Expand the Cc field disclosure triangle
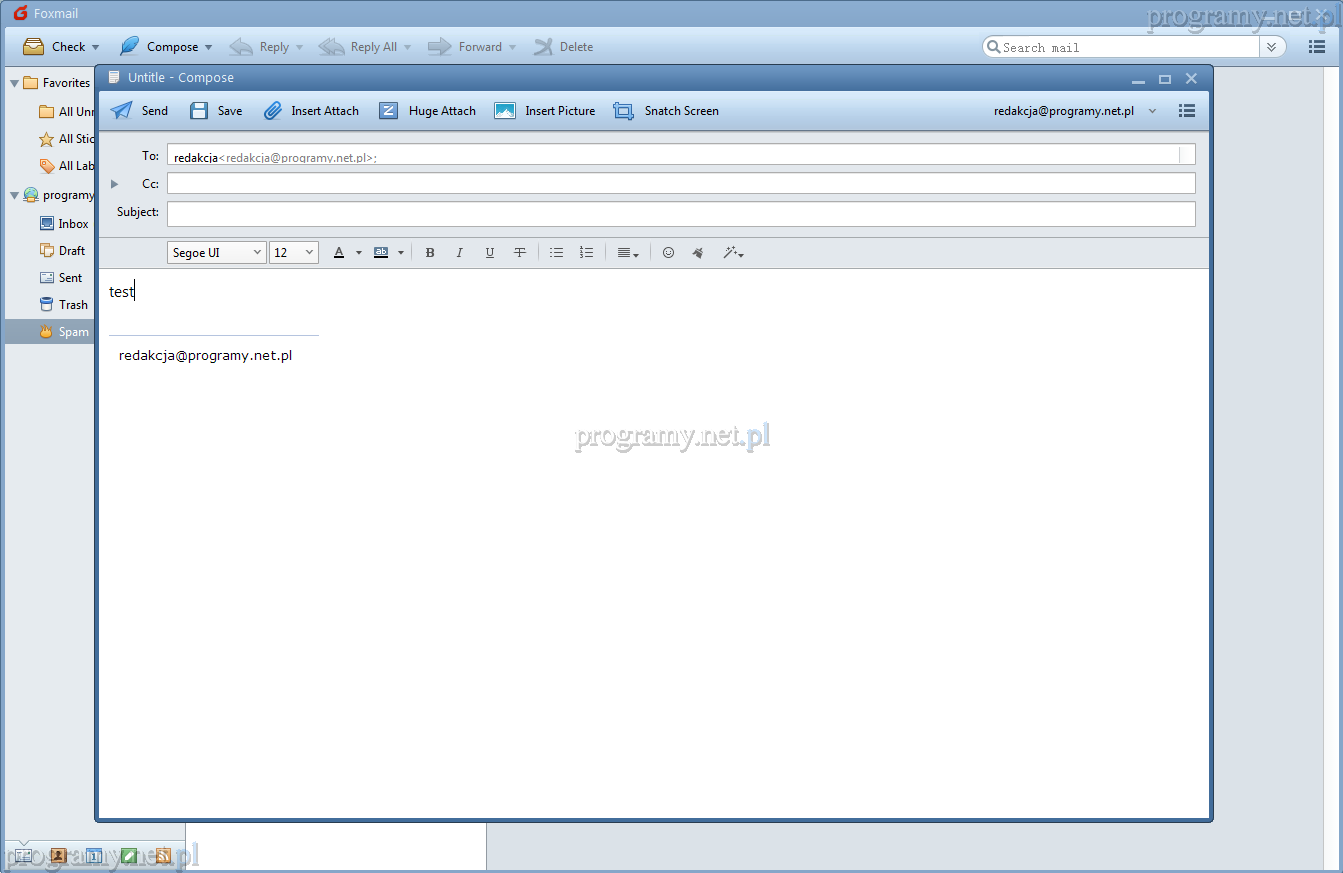1343x873 pixels. (115, 184)
